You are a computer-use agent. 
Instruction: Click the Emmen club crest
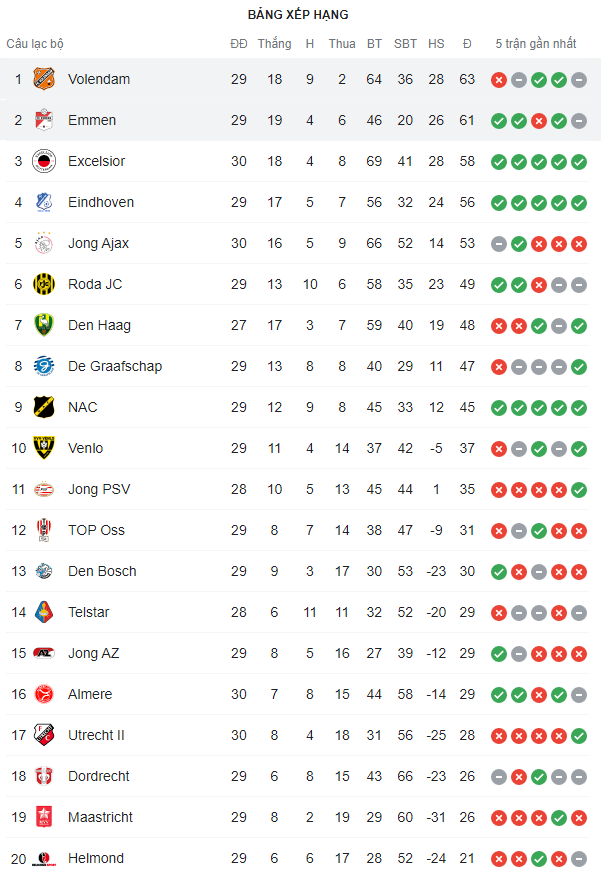(x=43, y=120)
